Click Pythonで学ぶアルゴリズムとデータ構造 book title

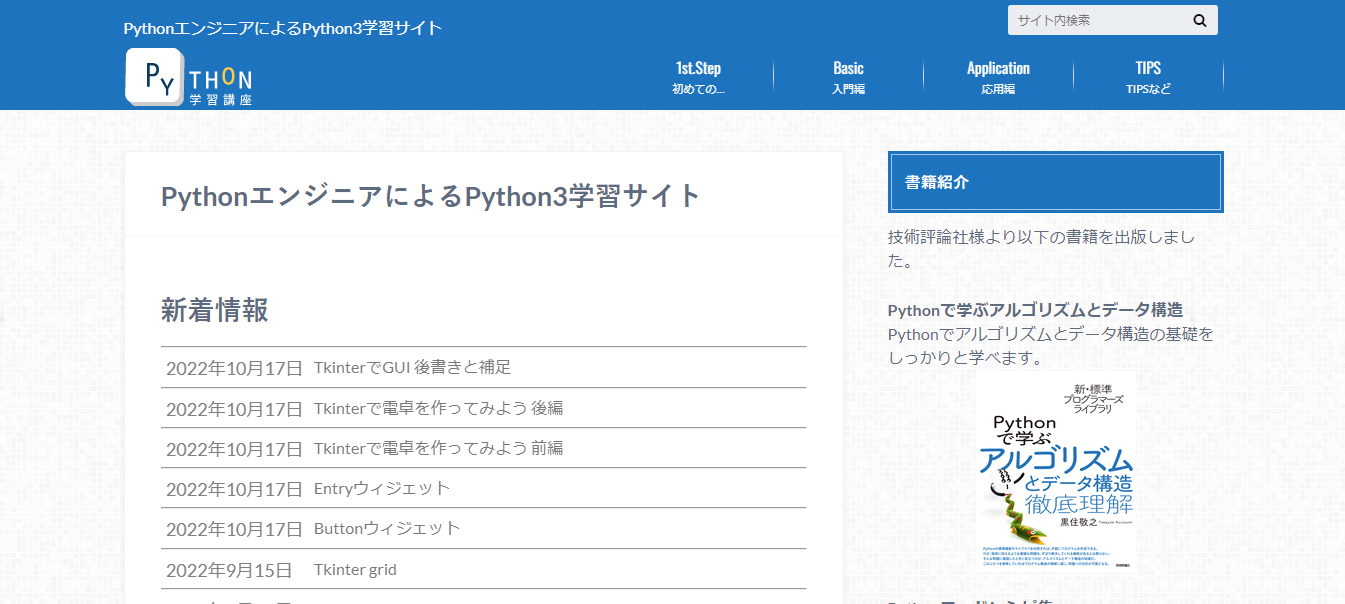point(1035,310)
